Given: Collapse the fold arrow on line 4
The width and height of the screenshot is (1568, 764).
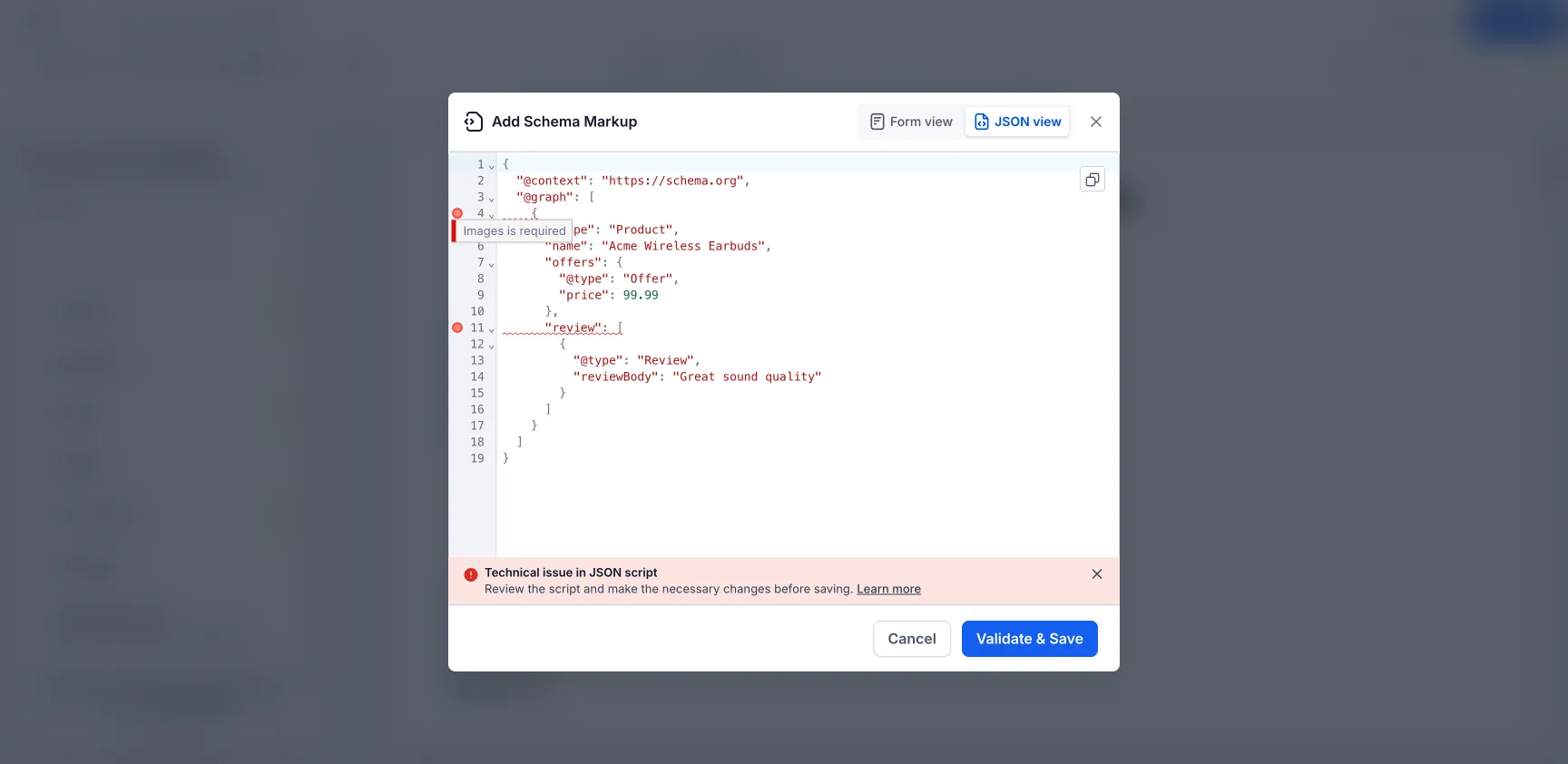Looking at the screenshot, I should 492,215.
